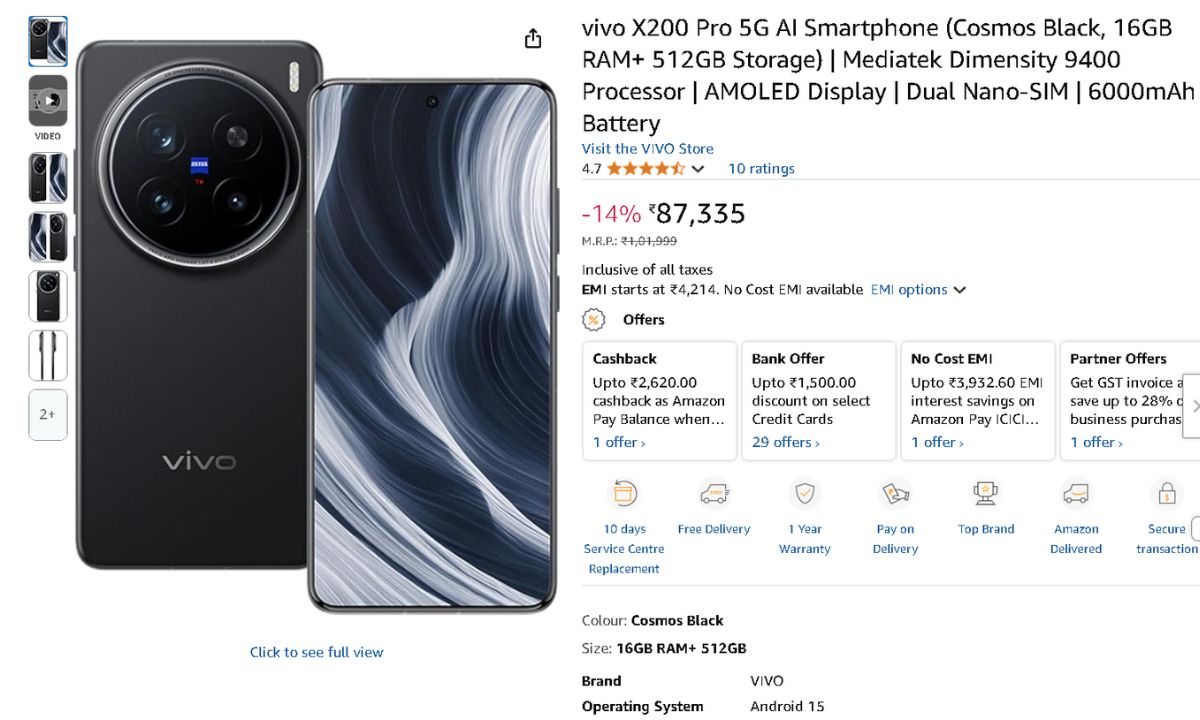Visit the VIVO Store link
The image size is (1200, 720).
coord(648,148)
